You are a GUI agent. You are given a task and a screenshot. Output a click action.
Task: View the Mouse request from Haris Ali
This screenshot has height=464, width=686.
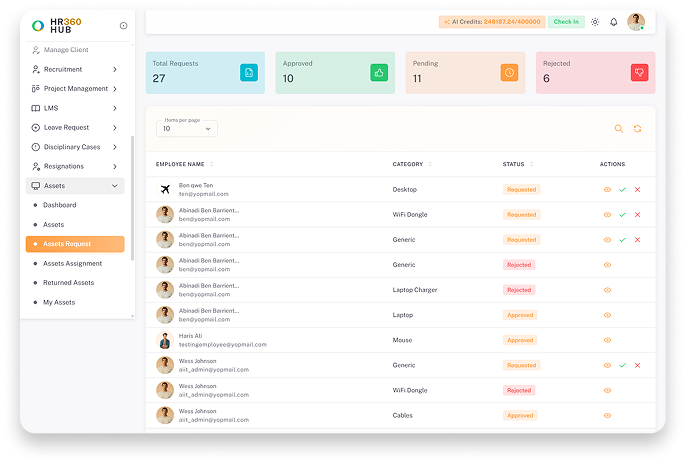pos(607,340)
